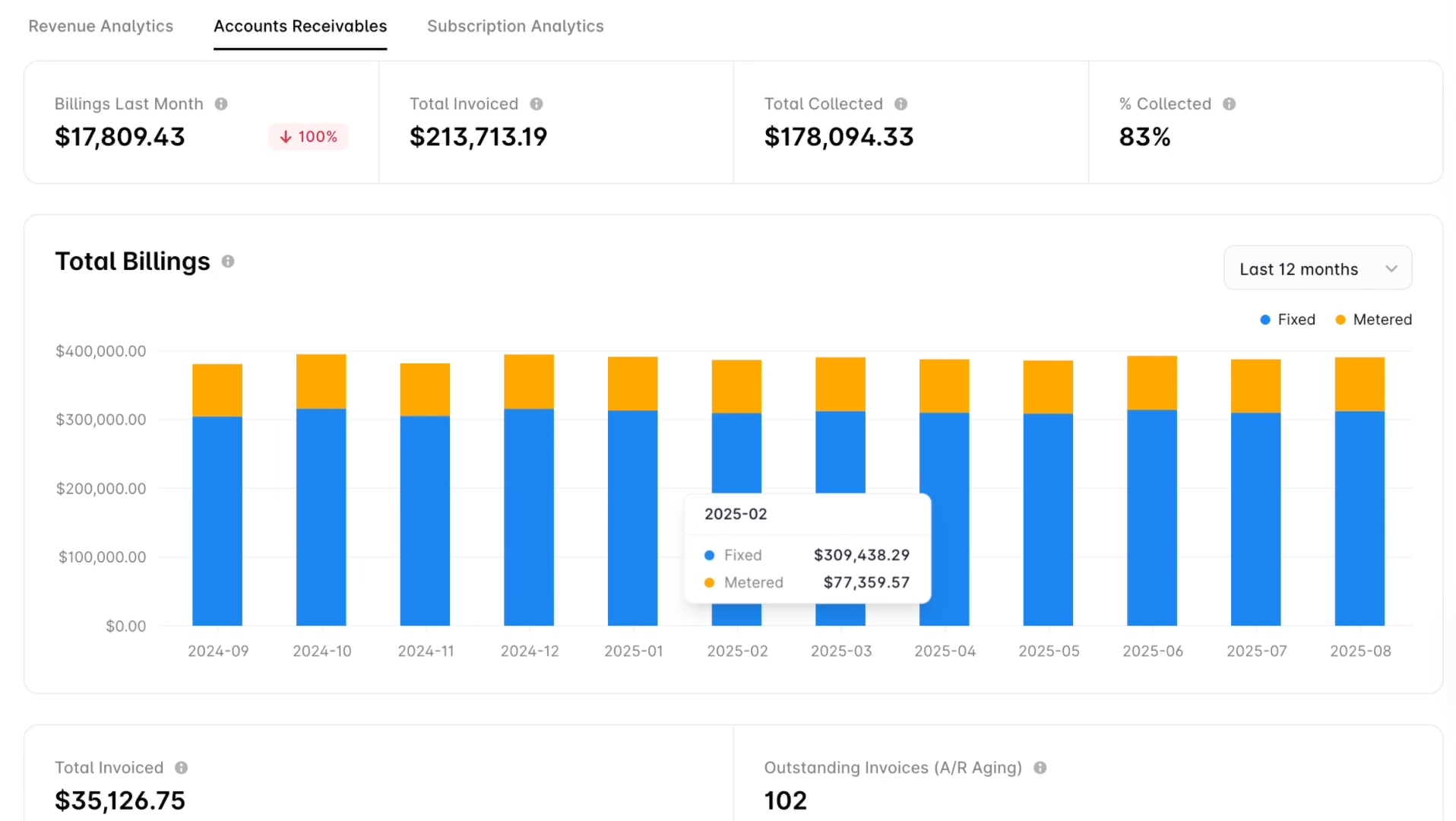
Task: Select the Accounts Receivables tab
Action: (300, 26)
